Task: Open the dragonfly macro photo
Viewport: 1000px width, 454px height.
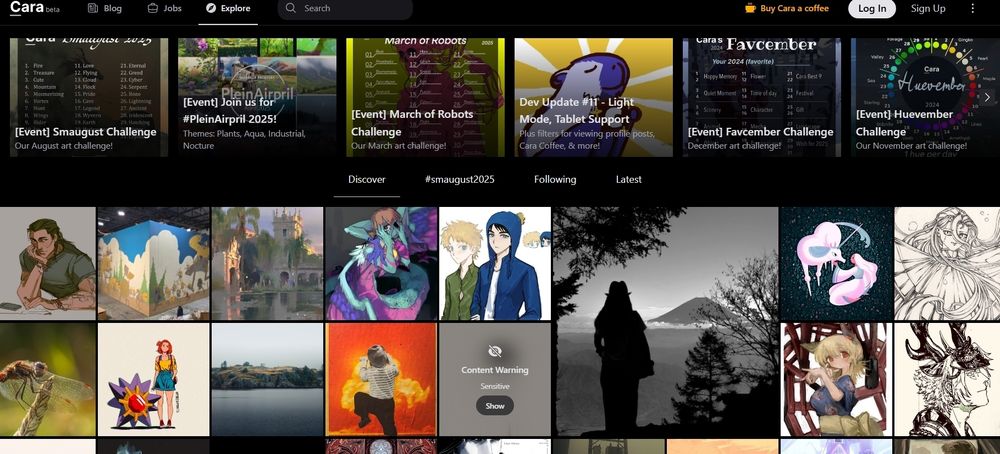Action: pyautogui.click(x=48, y=379)
